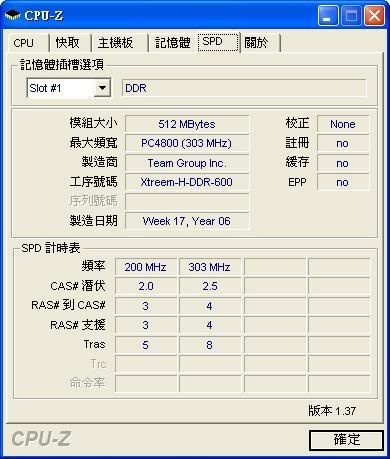The width and height of the screenshot is (390, 459).
Task: Click the 製造日期 label
Action: [x=94, y=221]
